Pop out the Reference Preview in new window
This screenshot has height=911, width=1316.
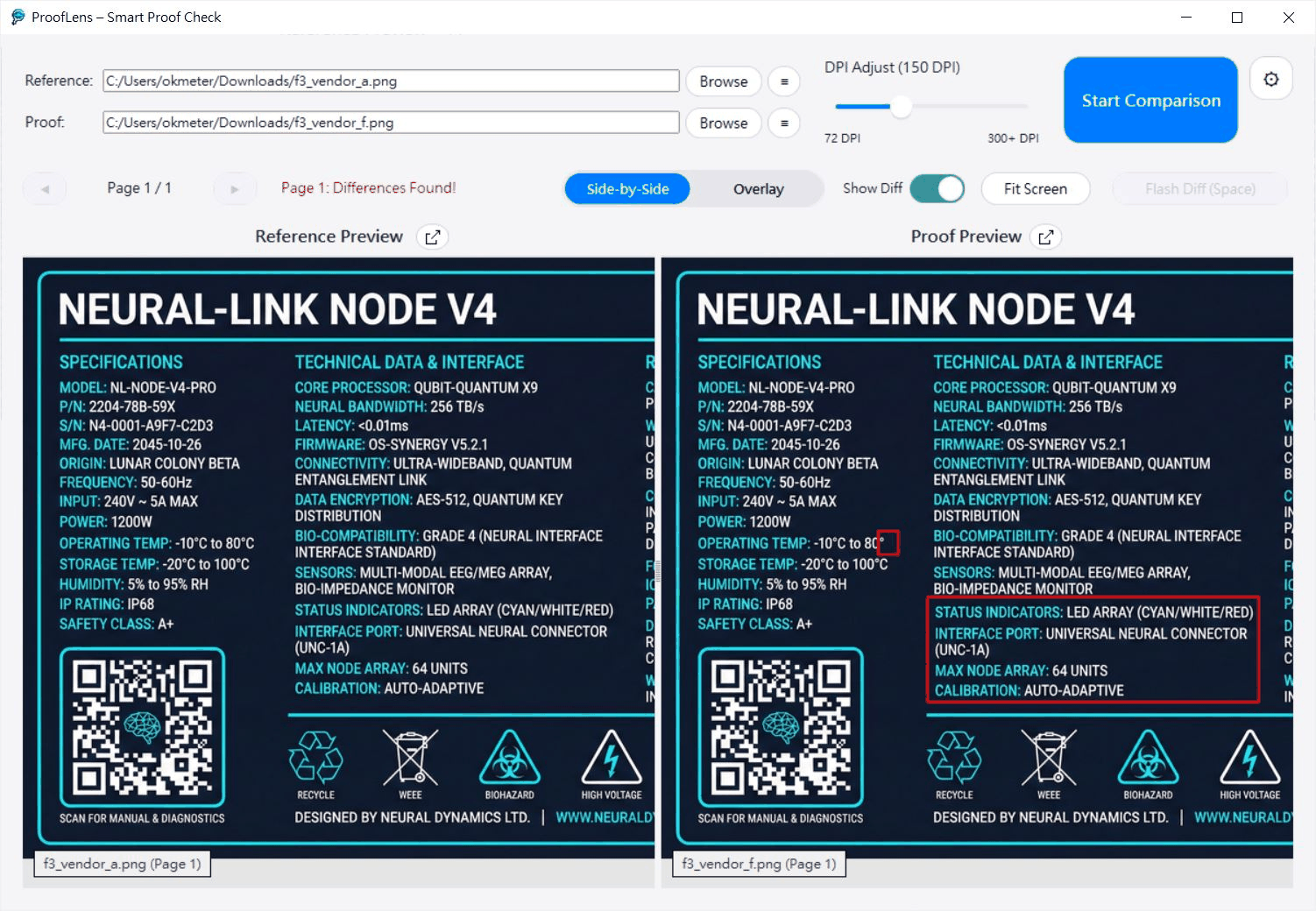point(433,237)
